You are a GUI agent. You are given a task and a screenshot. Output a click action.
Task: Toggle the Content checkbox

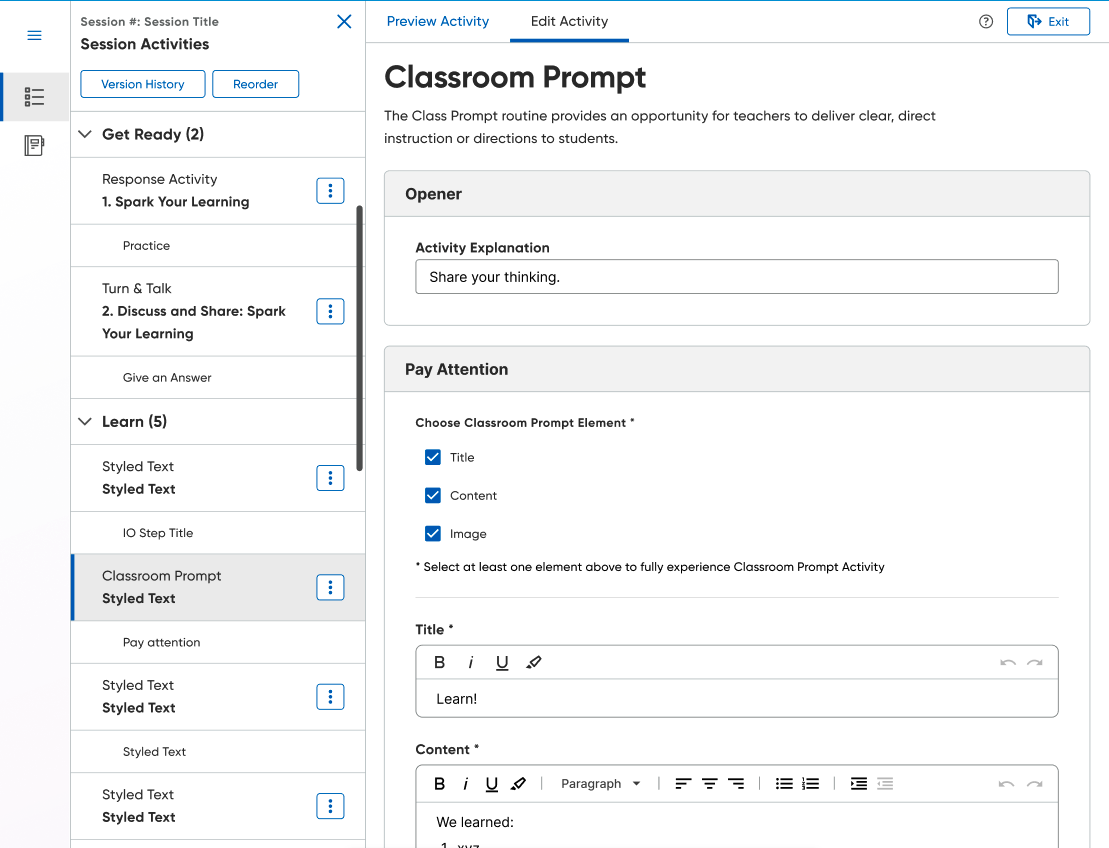point(433,496)
